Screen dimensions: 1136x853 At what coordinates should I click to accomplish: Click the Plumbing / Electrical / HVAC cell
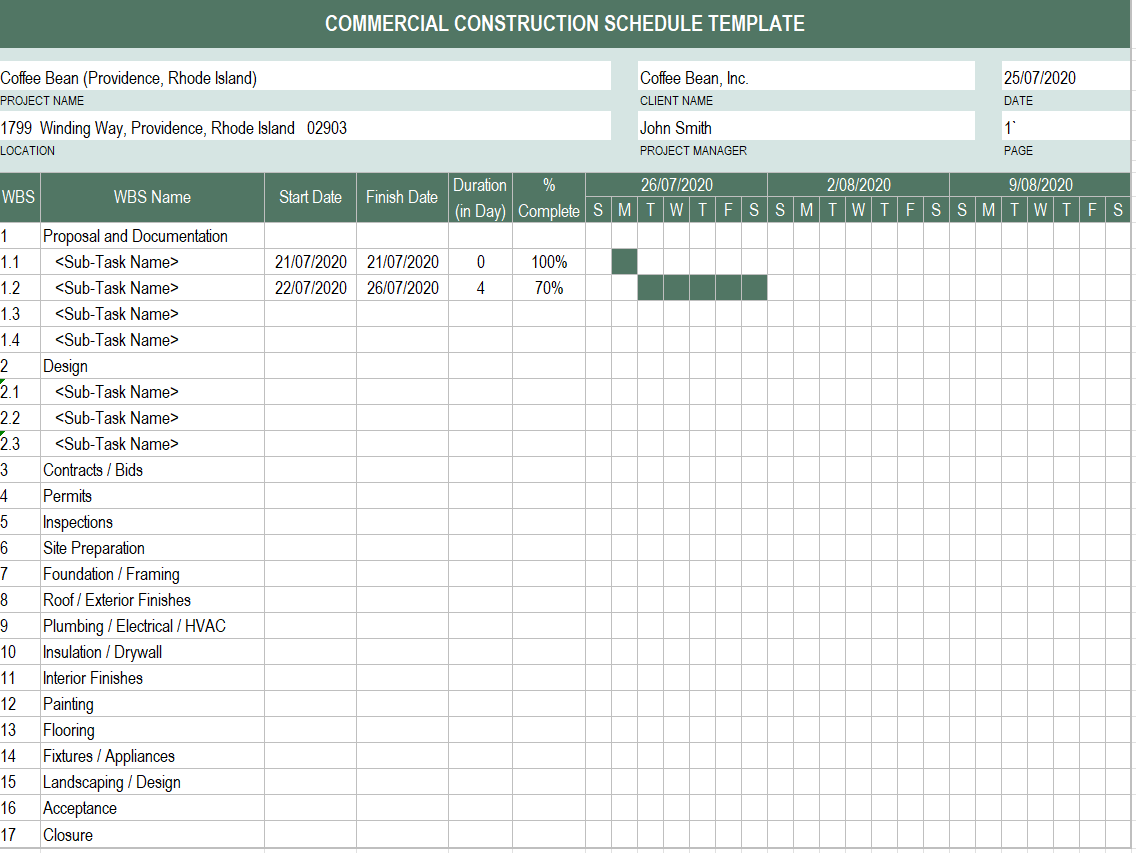[x=134, y=626]
